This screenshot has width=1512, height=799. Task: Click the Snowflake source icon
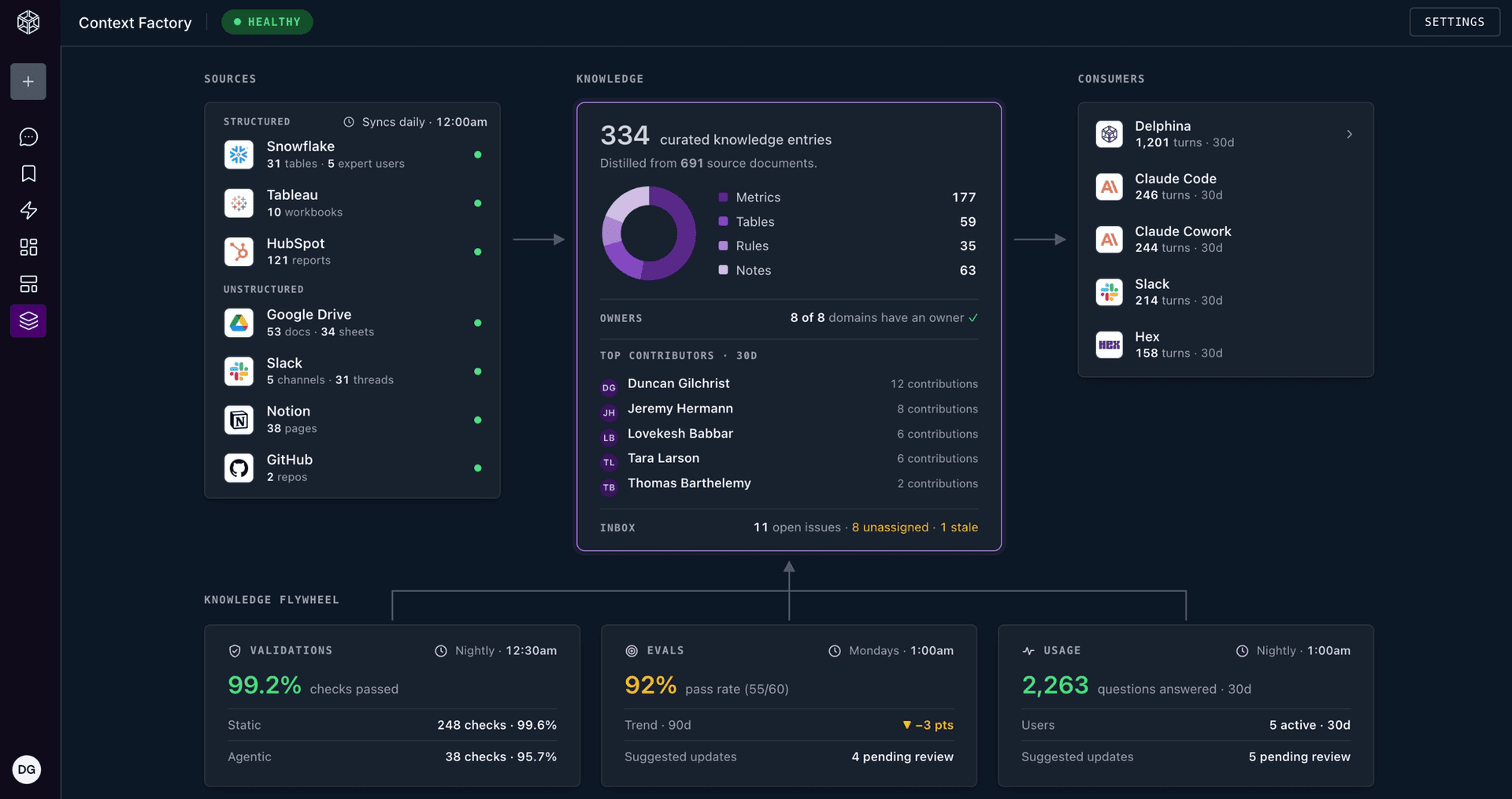pyautogui.click(x=239, y=154)
